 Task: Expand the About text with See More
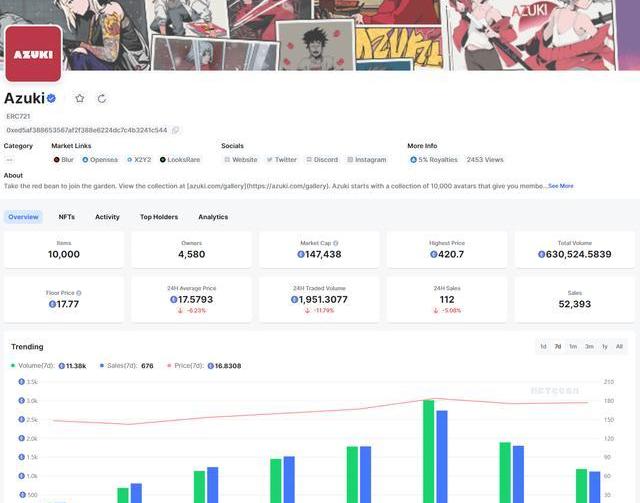click(x=560, y=186)
